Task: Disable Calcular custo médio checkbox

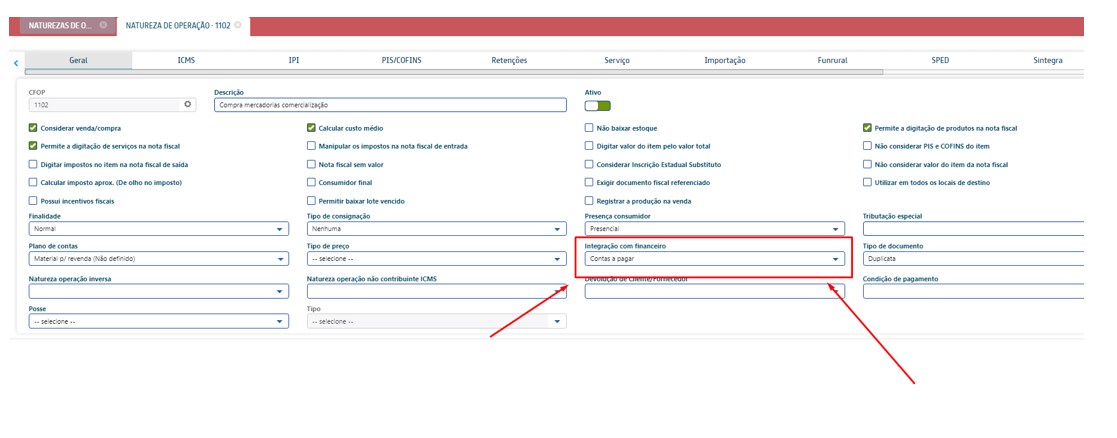Action: [x=312, y=128]
